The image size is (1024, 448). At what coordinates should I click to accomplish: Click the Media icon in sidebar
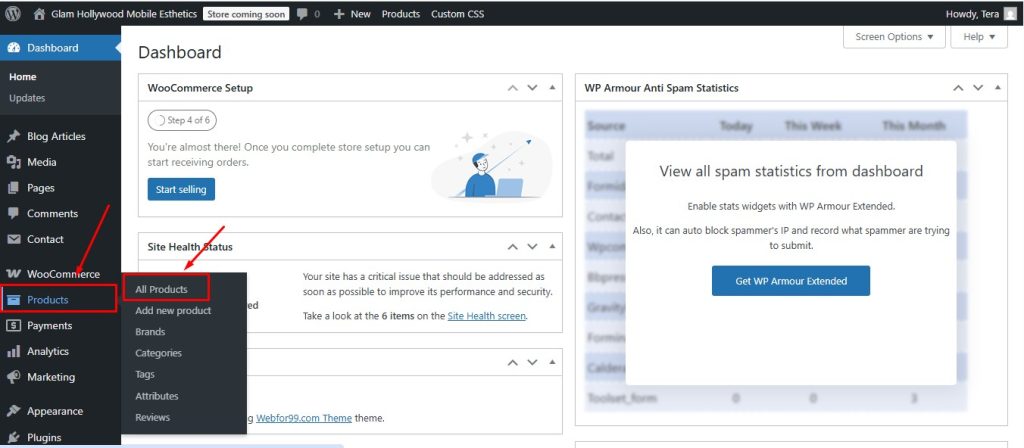[13, 162]
